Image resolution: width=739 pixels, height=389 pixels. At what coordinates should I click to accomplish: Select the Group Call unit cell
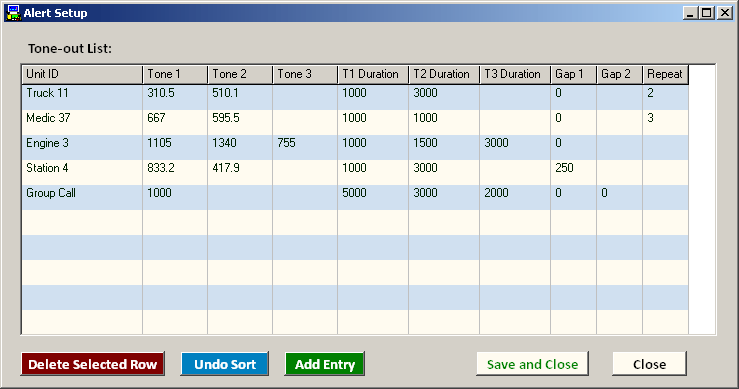[x=82, y=197]
